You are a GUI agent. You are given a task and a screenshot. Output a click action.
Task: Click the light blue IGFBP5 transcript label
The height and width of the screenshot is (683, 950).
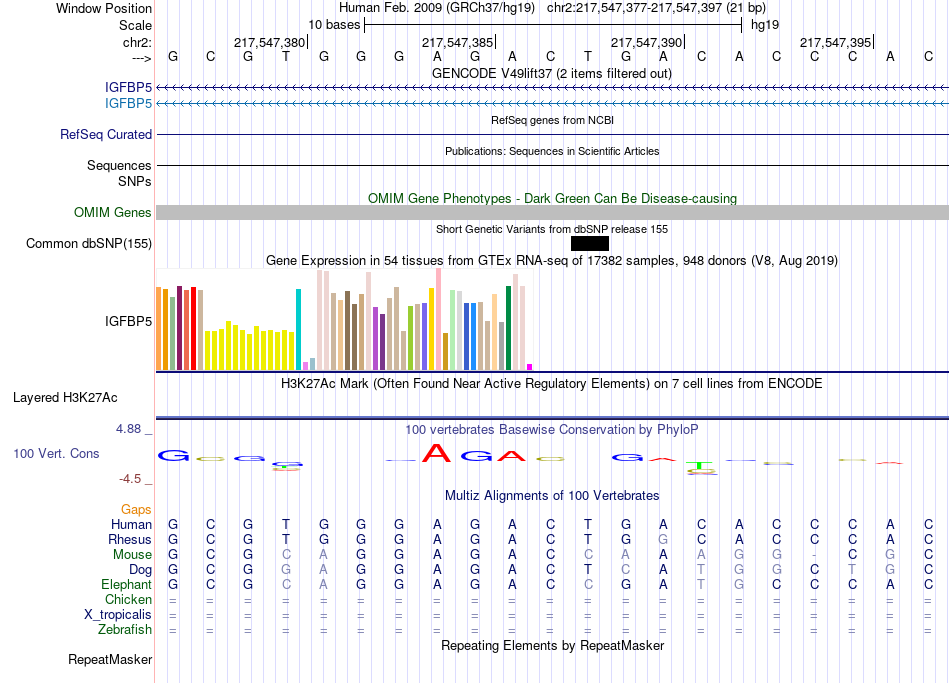129,103
